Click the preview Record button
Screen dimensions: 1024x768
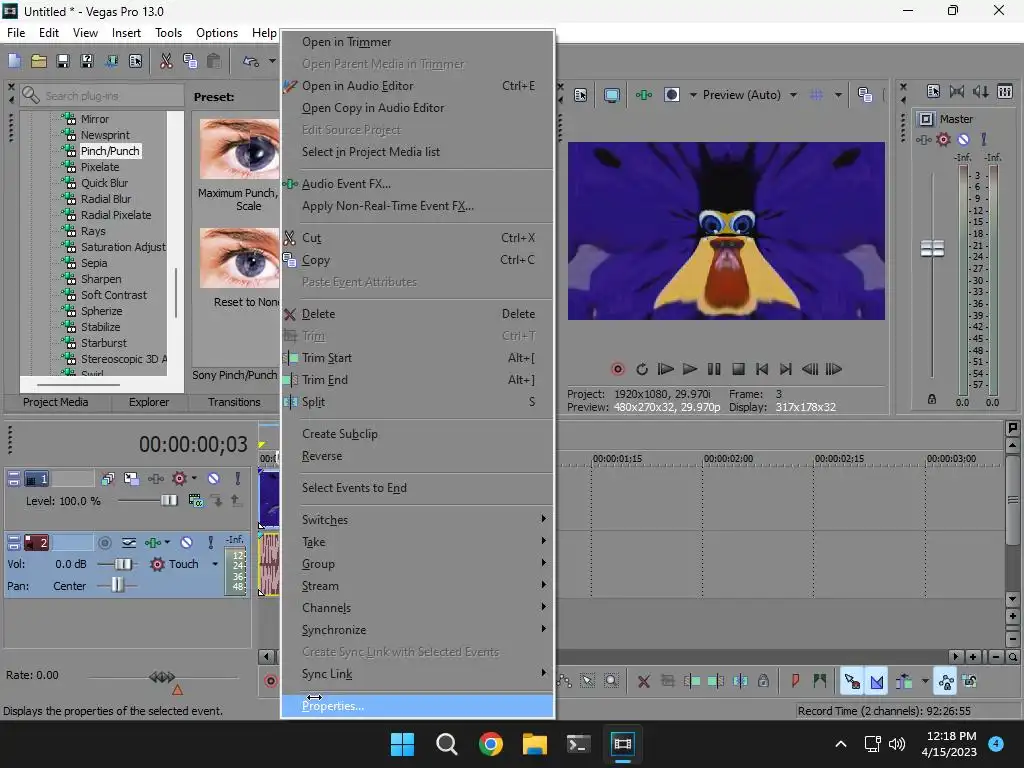(617, 370)
